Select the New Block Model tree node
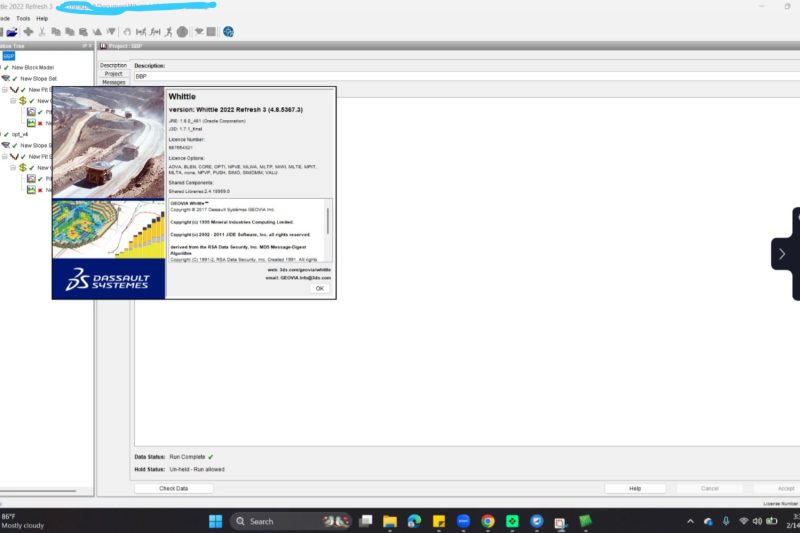Image resolution: width=800 pixels, height=533 pixels. click(x=33, y=67)
